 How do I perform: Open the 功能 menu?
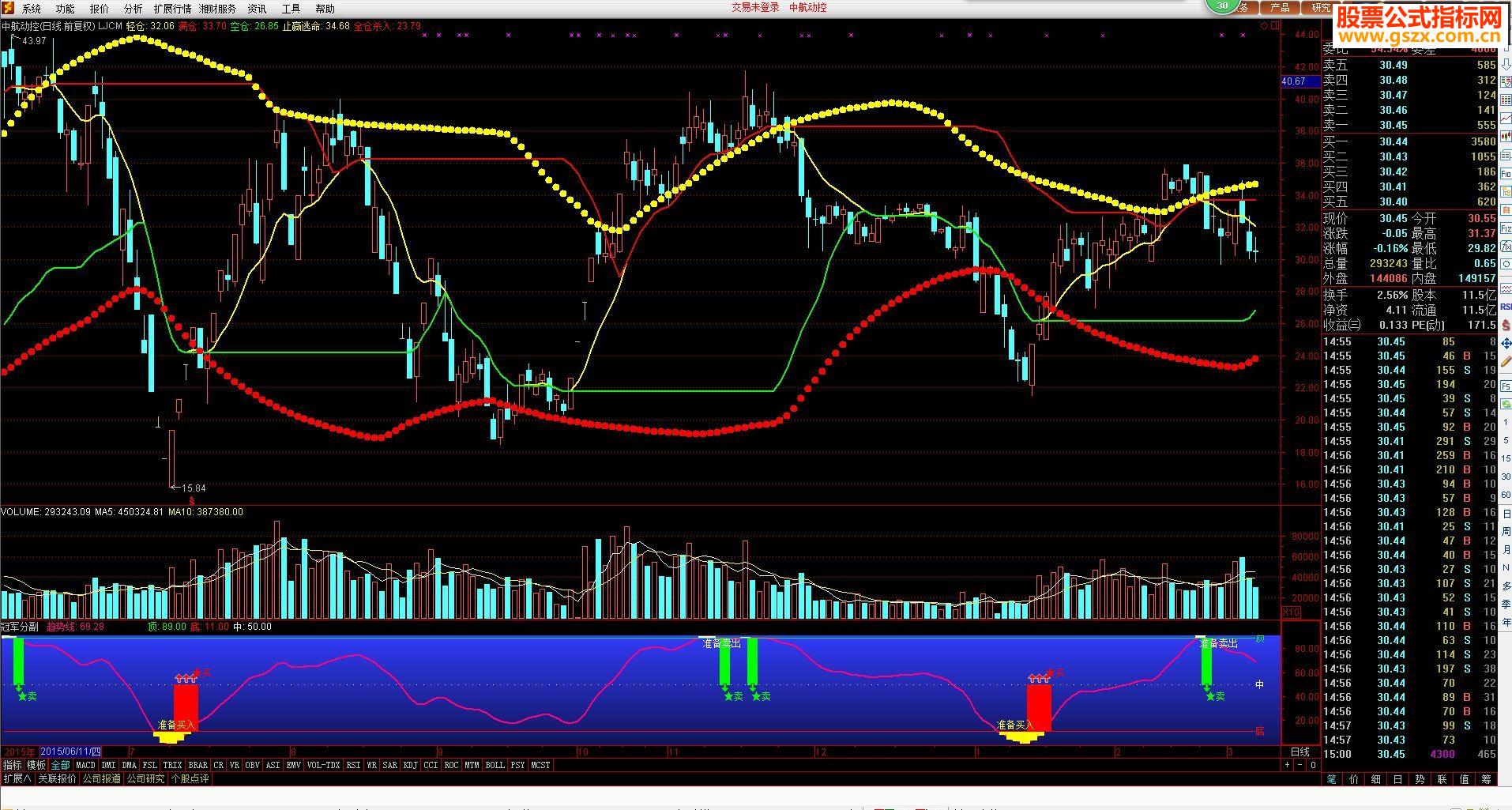[x=66, y=9]
